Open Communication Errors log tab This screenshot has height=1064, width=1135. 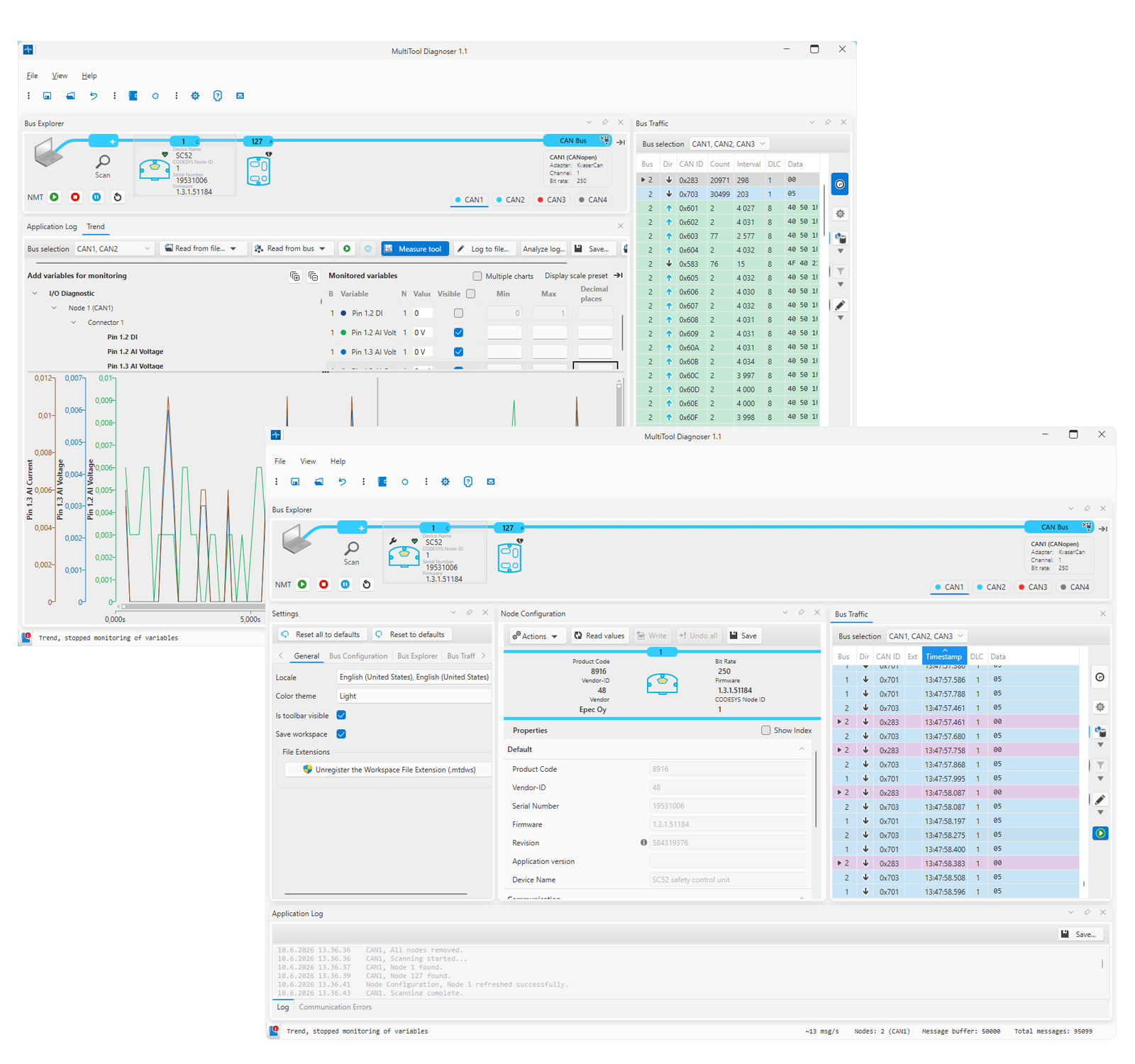coord(335,1007)
